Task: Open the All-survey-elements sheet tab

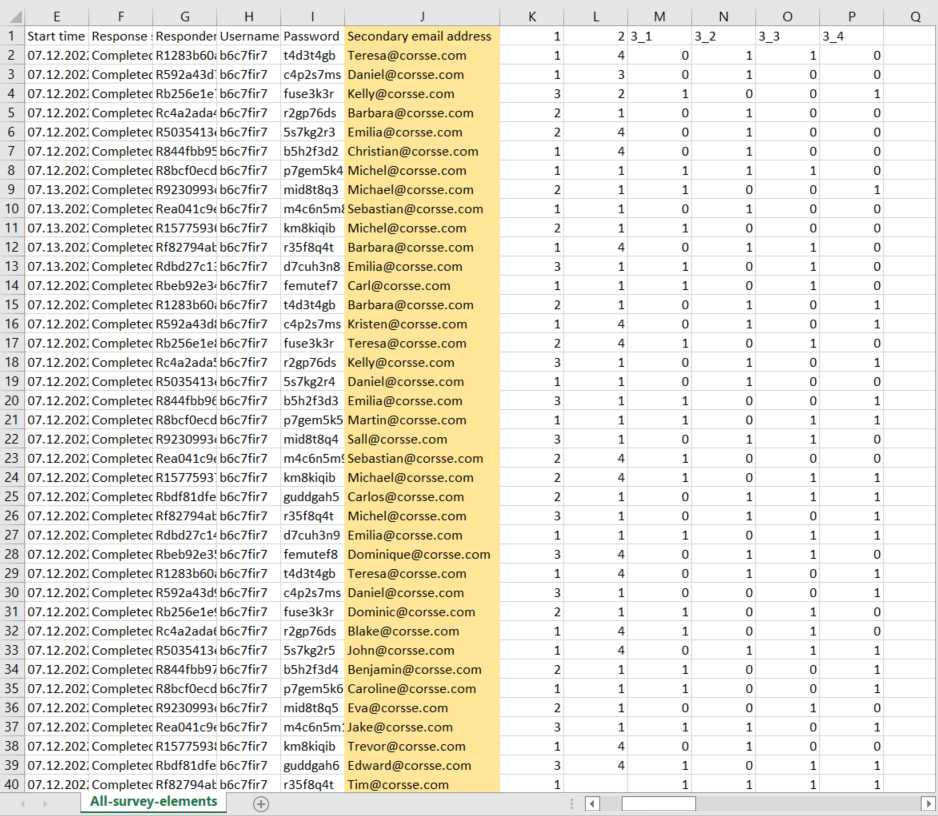Action: (x=153, y=802)
